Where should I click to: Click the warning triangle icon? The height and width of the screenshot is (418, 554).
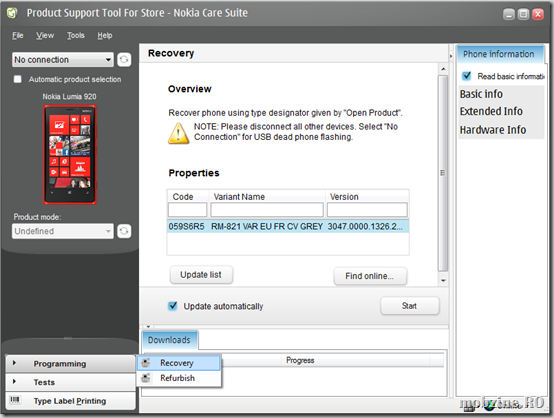pyautogui.click(x=178, y=133)
